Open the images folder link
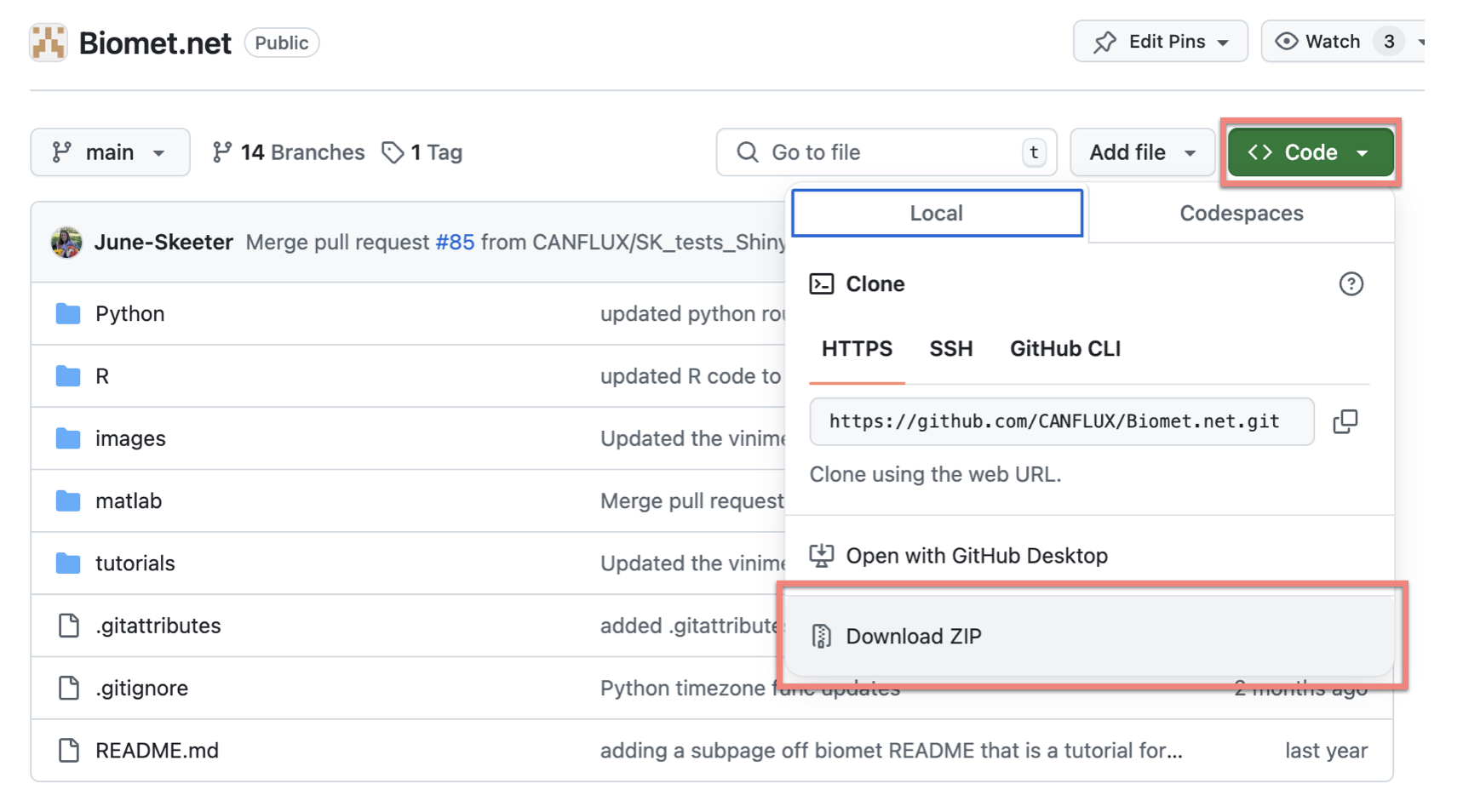The image size is (1463, 812). [x=131, y=438]
